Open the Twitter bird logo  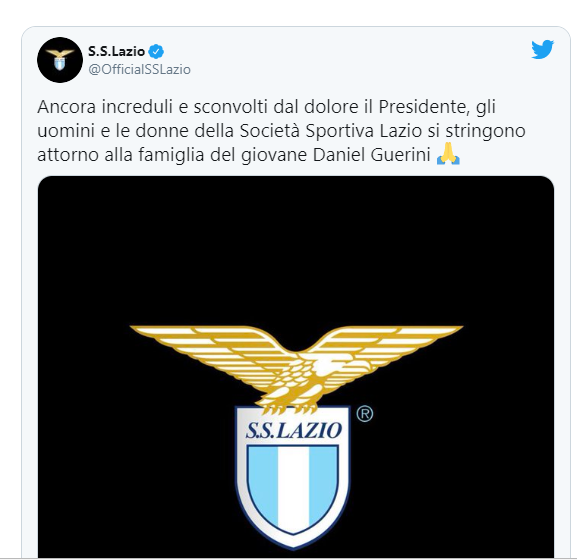[x=542, y=49]
